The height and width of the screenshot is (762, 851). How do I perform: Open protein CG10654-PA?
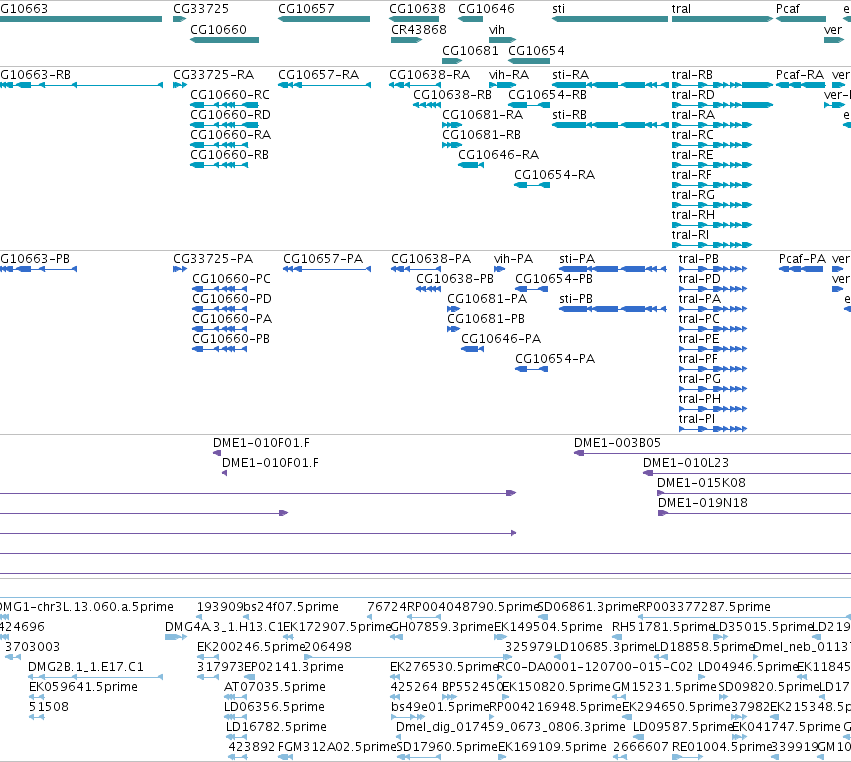555,359
